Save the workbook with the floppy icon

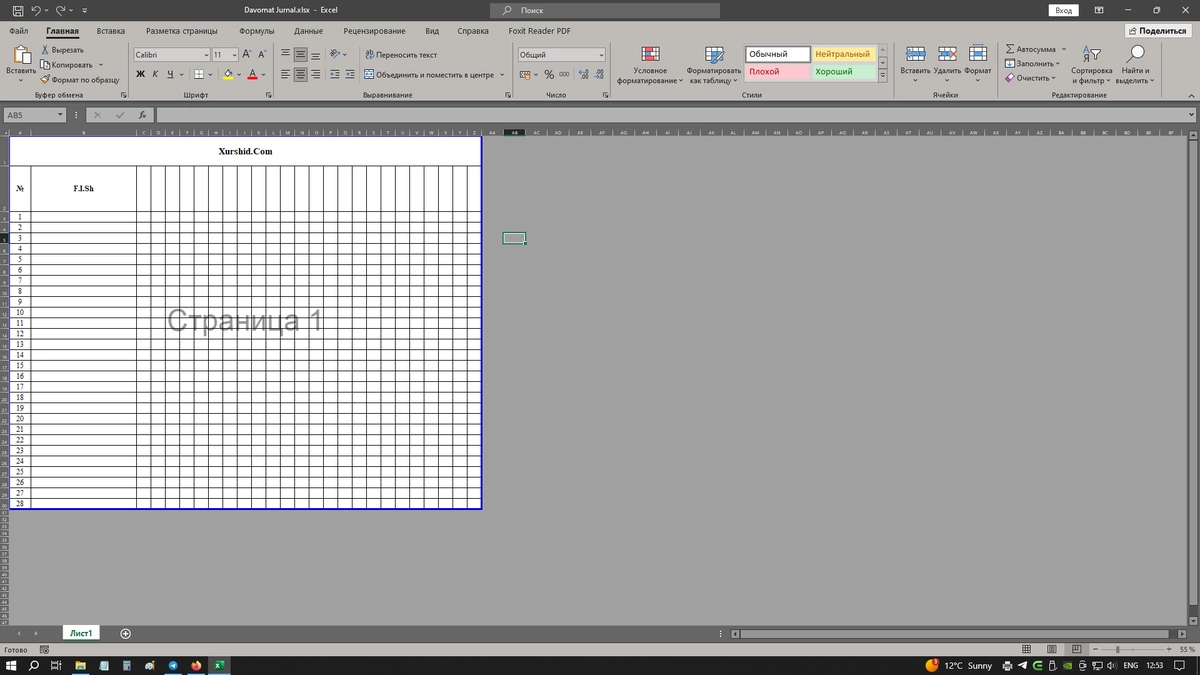(x=18, y=10)
